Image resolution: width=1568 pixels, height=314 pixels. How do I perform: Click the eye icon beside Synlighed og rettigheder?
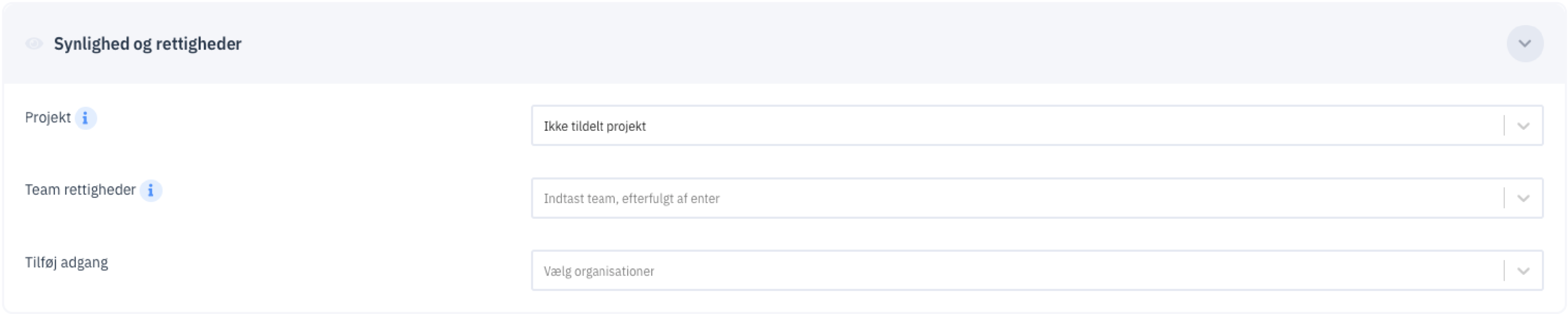pyautogui.click(x=34, y=43)
